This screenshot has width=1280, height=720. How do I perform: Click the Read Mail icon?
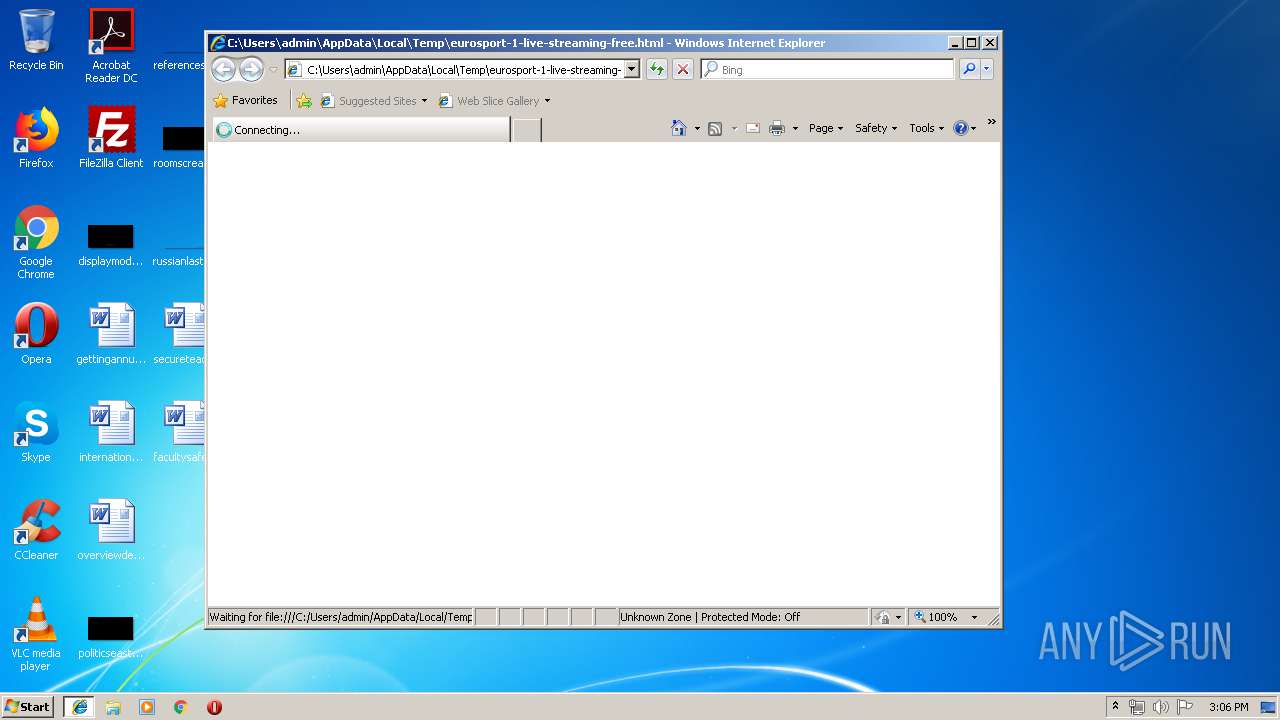click(752, 128)
